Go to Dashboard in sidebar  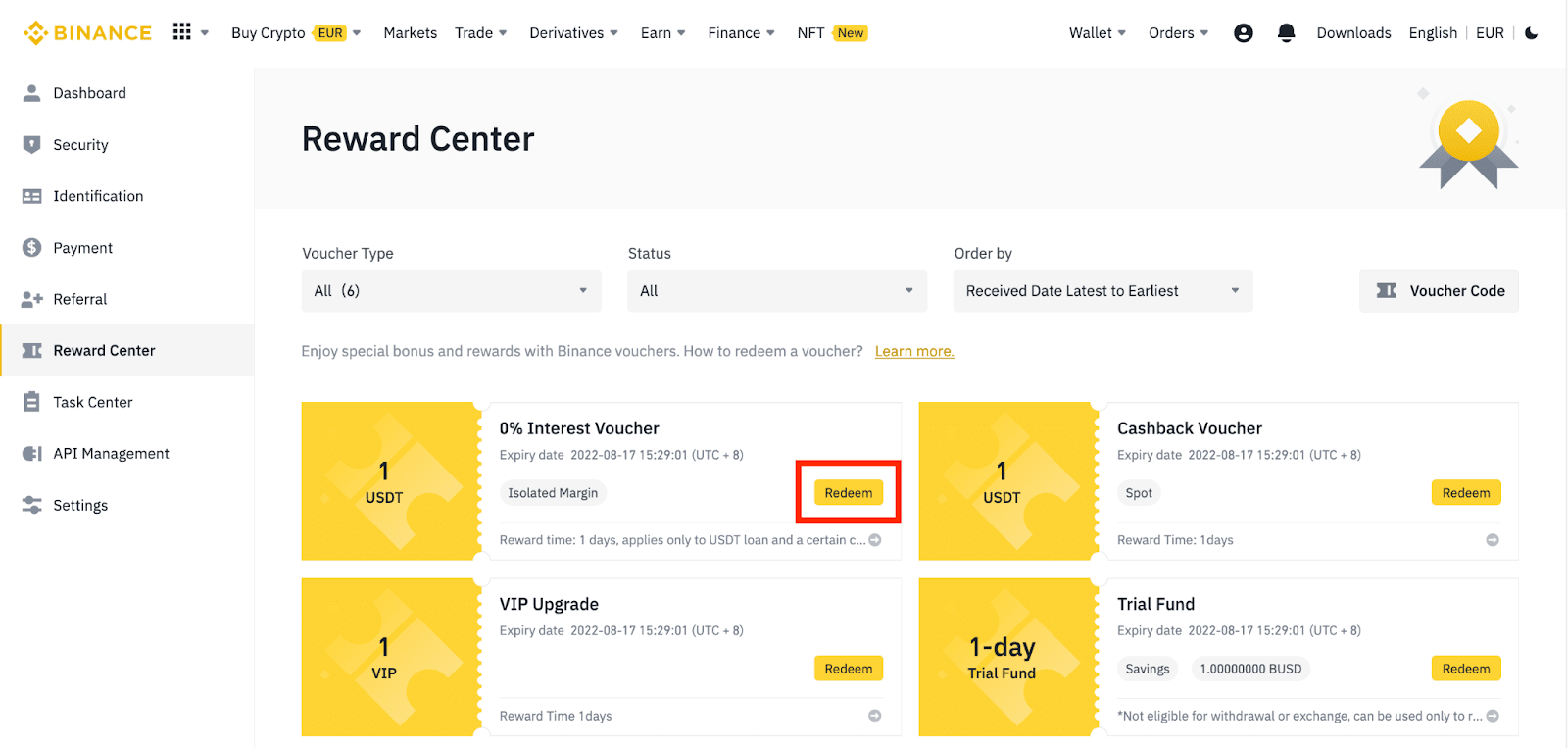127,93
